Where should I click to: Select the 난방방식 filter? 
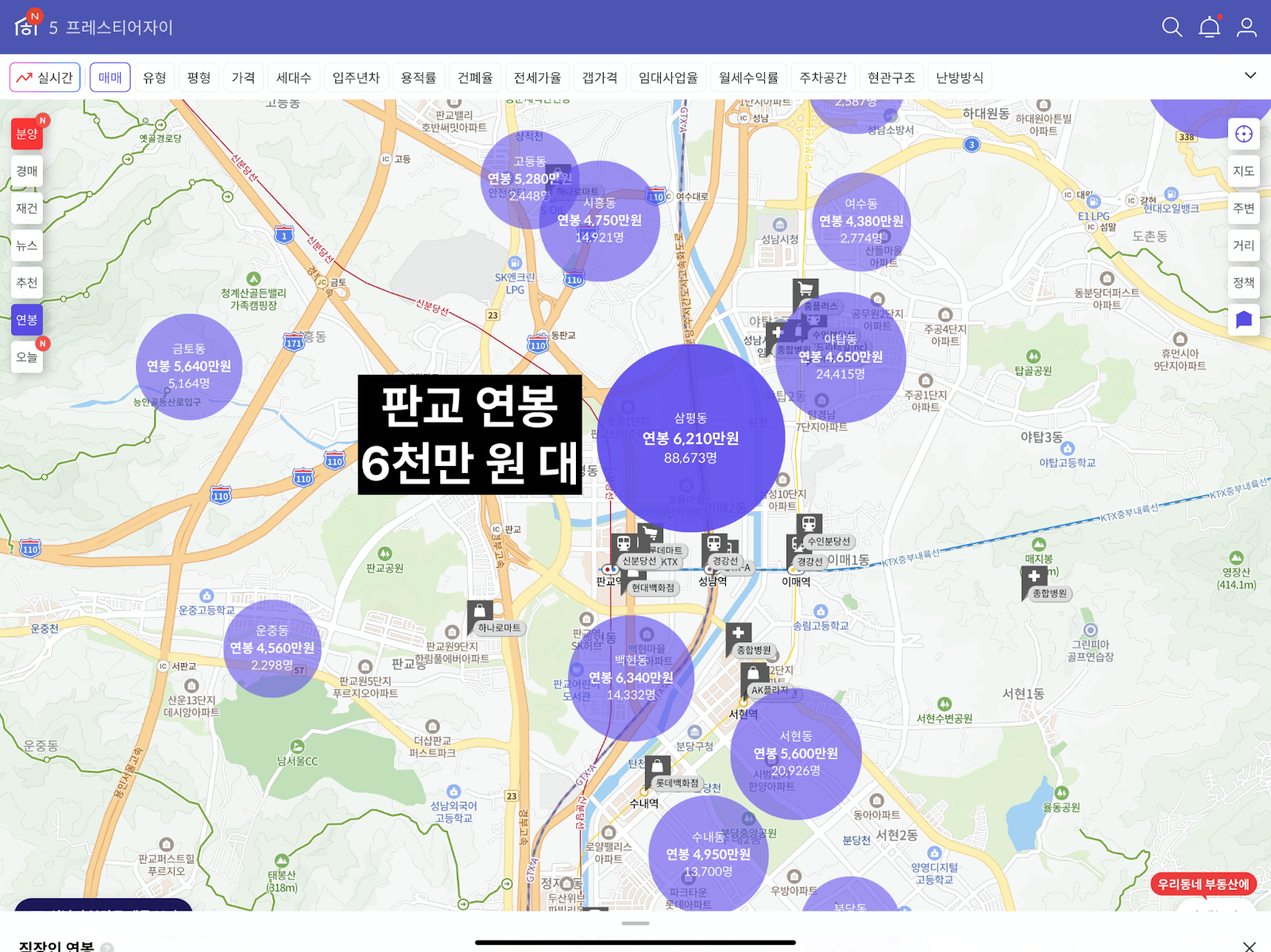pos(960,77)
